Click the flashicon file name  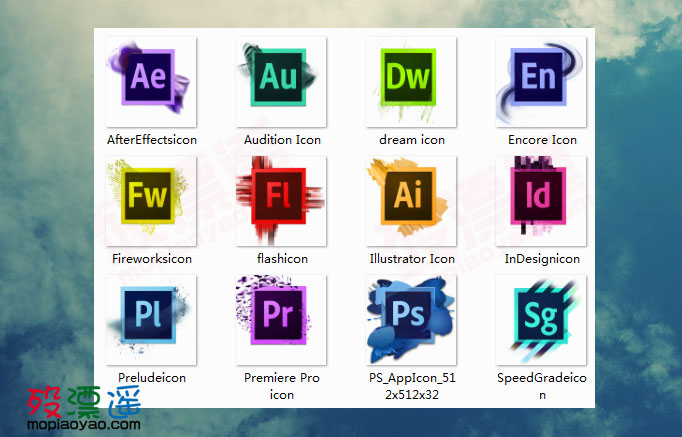click(282, 259)
